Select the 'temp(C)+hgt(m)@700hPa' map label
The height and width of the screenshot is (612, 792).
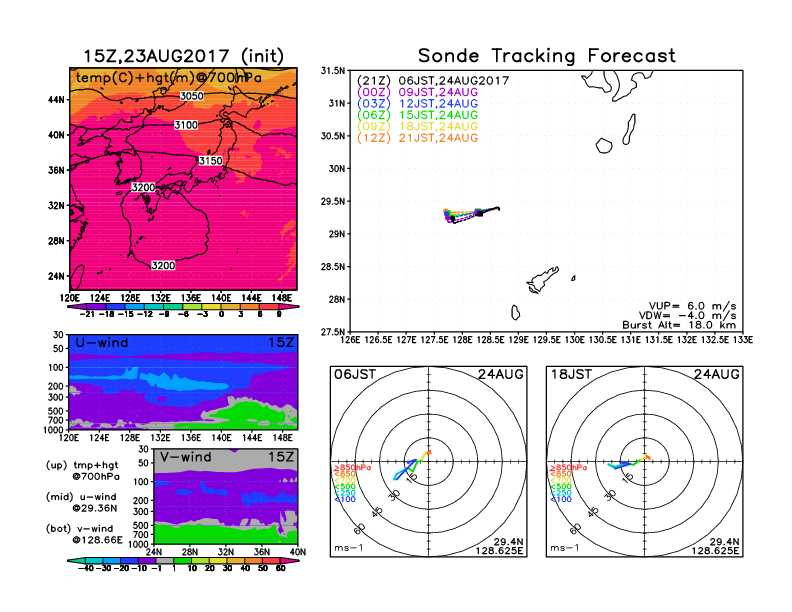[x=169, y=77]
